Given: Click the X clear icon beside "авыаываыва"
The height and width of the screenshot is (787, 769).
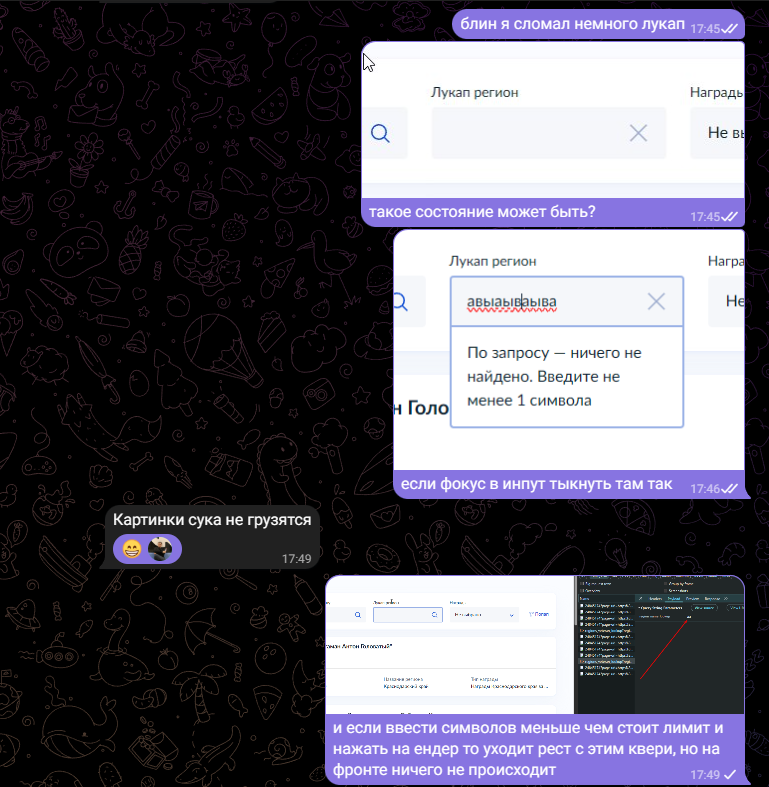Looking at the screenshot, I should pyautogui.click(x=656, y=302).
